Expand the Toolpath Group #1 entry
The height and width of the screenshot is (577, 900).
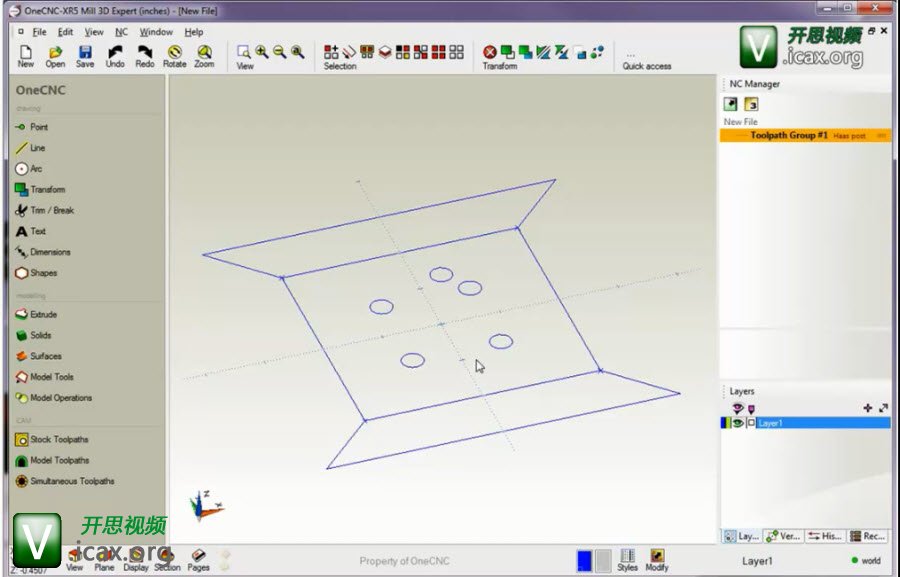(x=788, y=135)
